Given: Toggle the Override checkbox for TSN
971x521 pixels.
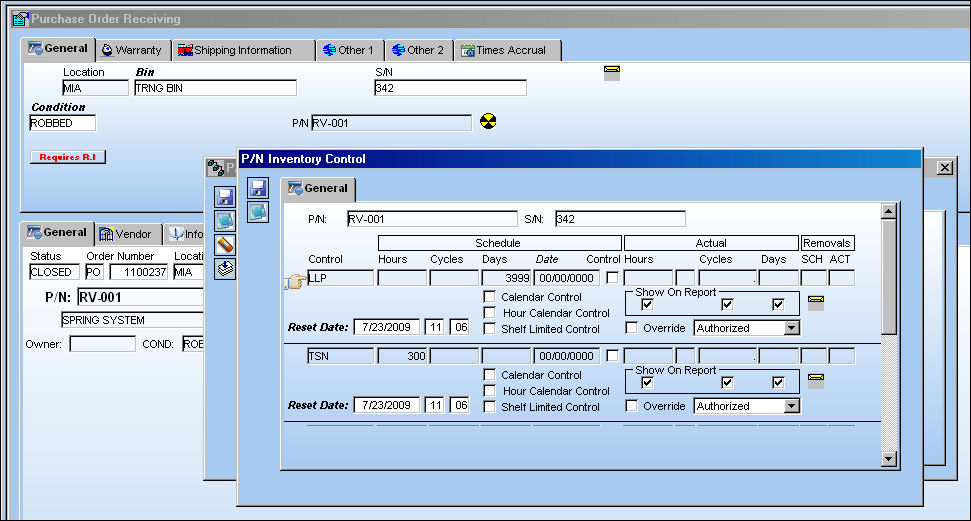Looking at the screenshot, I should 632,406.
